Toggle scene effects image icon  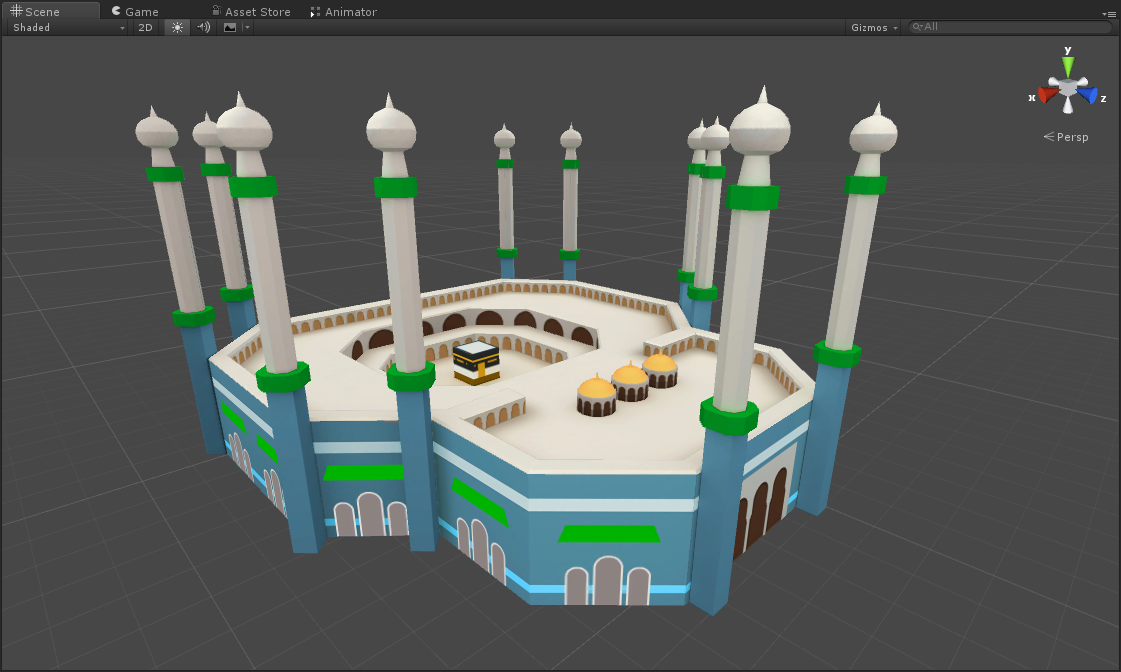229,27
